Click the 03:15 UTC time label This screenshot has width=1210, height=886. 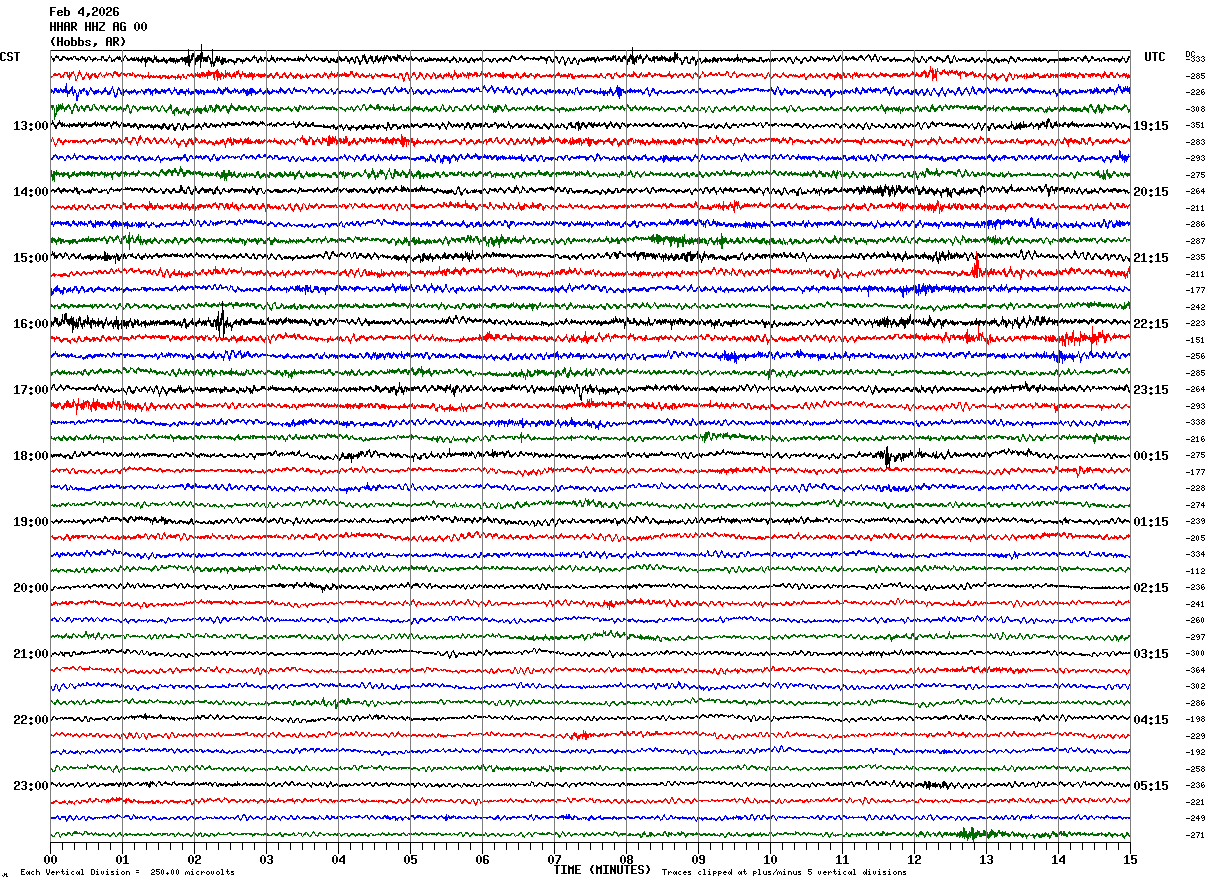(x=1151, y=654)
